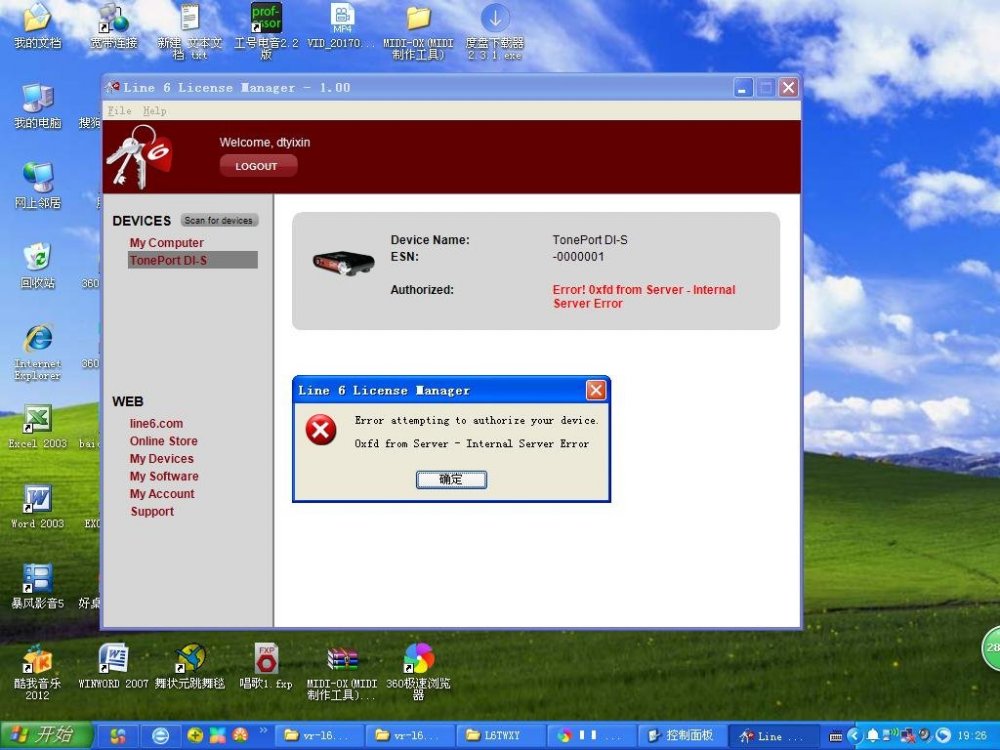Click the LOGOUT button
Image resolution: width=1000 pixels, height=750 pixels.
[x=257, y=166]
